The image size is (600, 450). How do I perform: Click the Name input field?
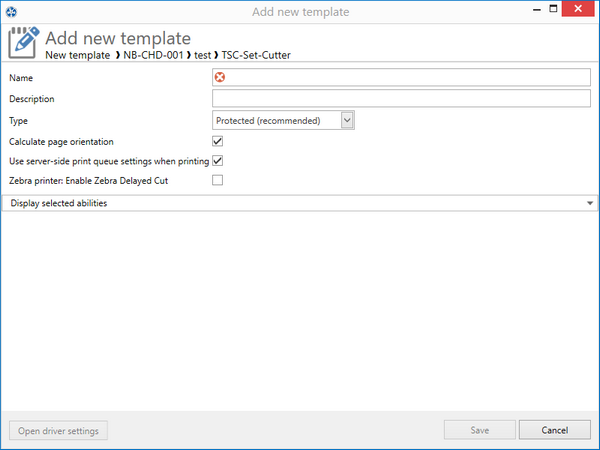coord(401,77)
